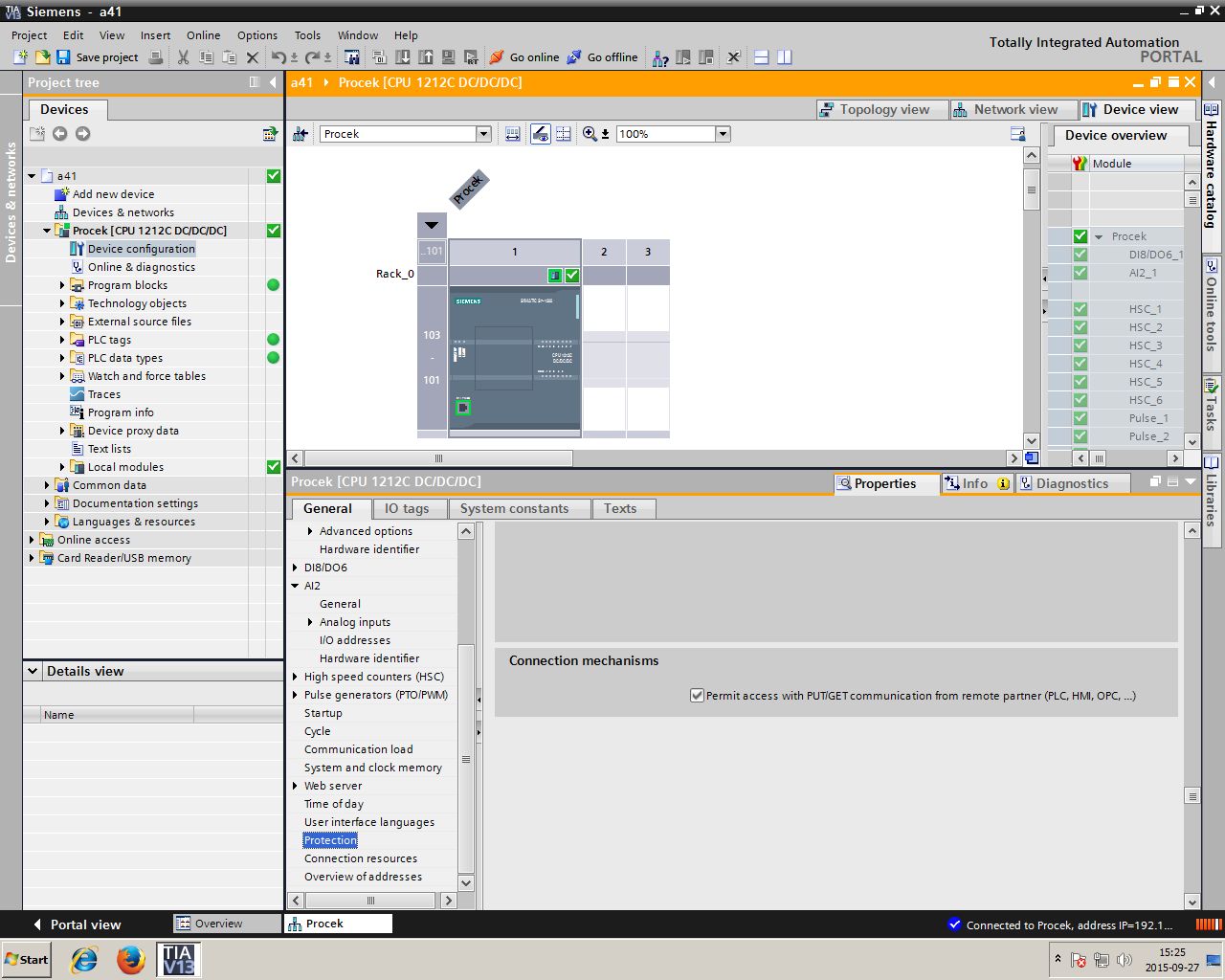Click the Go online toolbar button

524,57
